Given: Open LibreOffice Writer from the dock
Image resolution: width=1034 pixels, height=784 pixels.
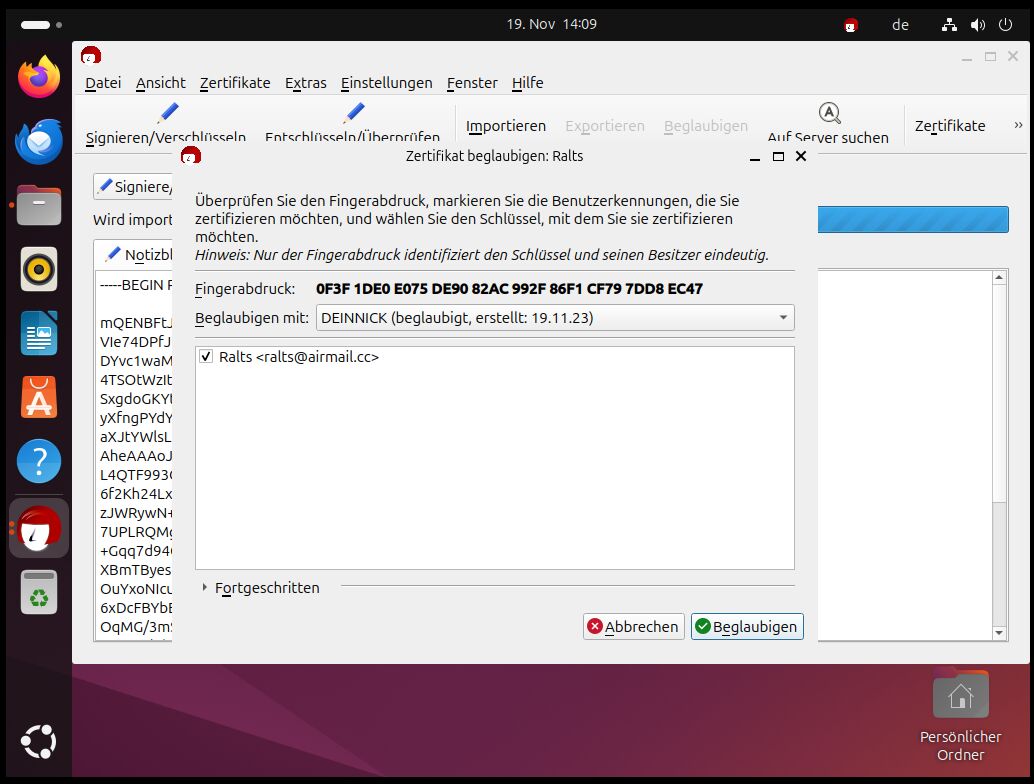Looking at the screenshot, I should [39, 333].
